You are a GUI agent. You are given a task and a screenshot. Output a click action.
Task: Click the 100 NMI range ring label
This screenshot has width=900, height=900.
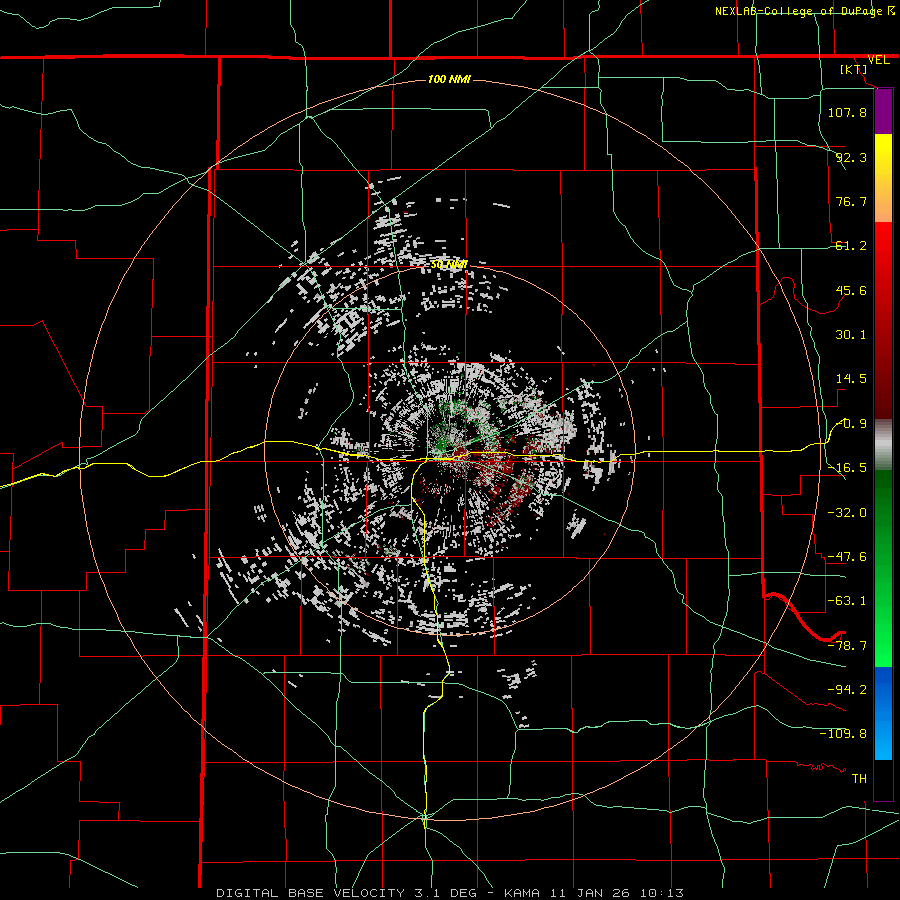point(449,79)
